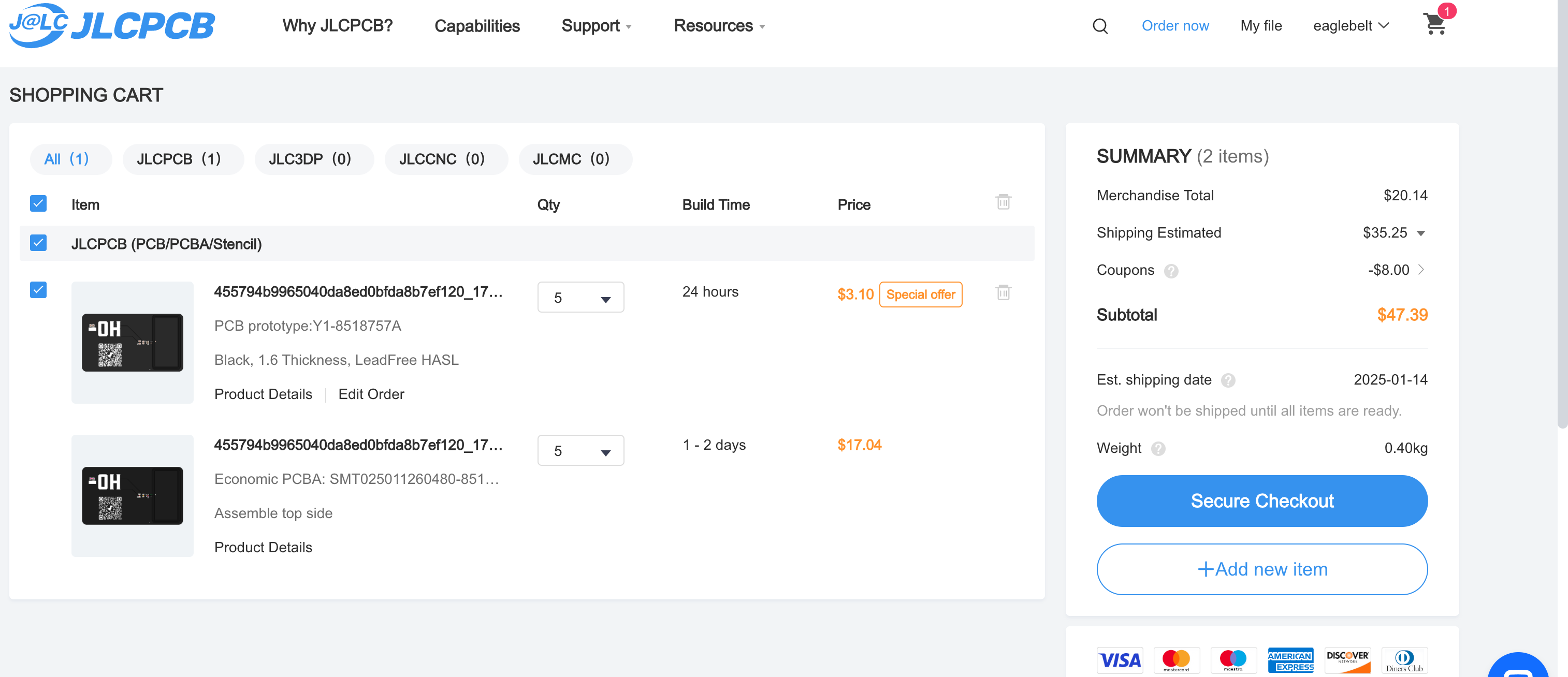Open quantity dropdown for PCB prototype item

(580, 298)
